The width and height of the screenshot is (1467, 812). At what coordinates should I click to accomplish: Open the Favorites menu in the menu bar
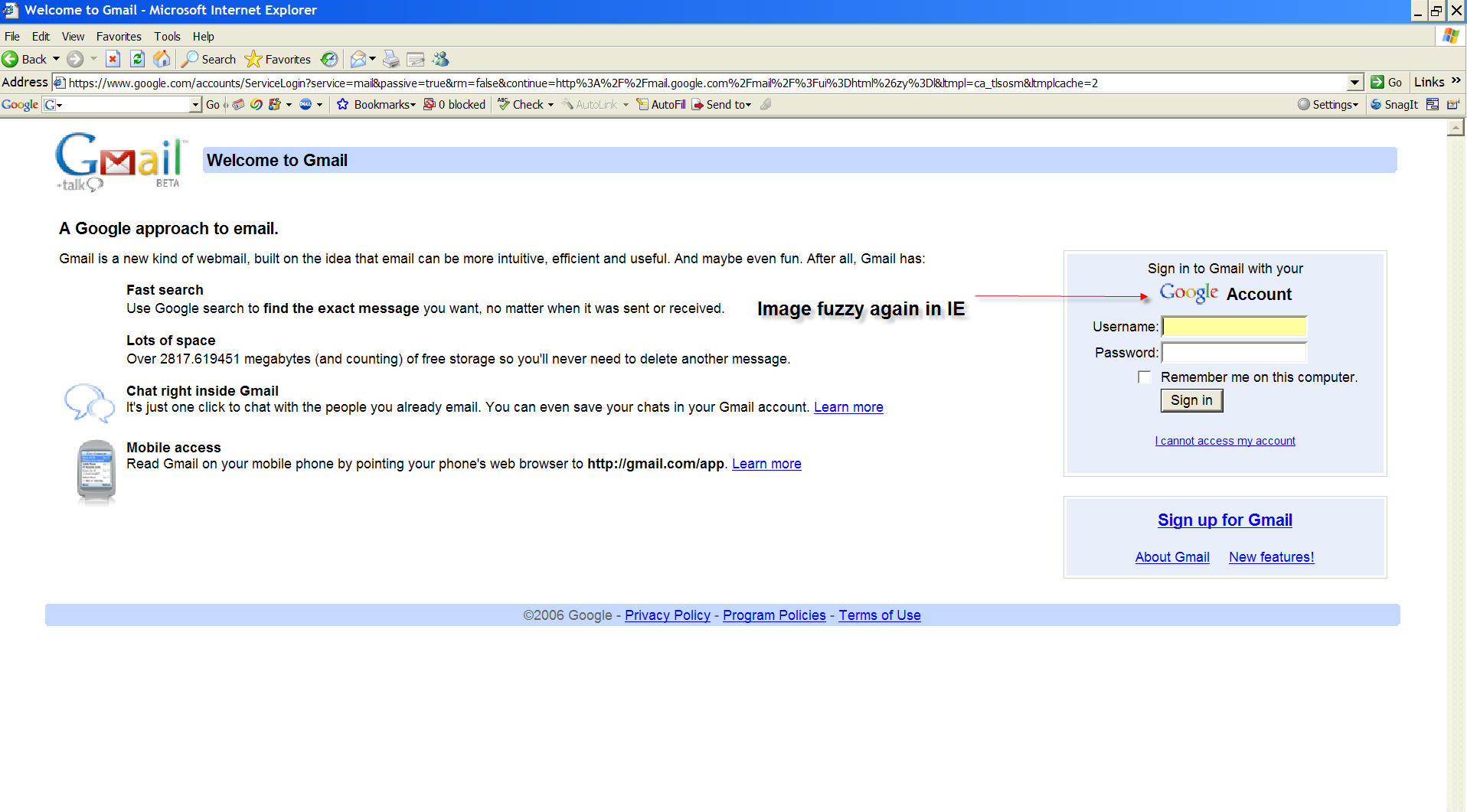pos(119,36)
